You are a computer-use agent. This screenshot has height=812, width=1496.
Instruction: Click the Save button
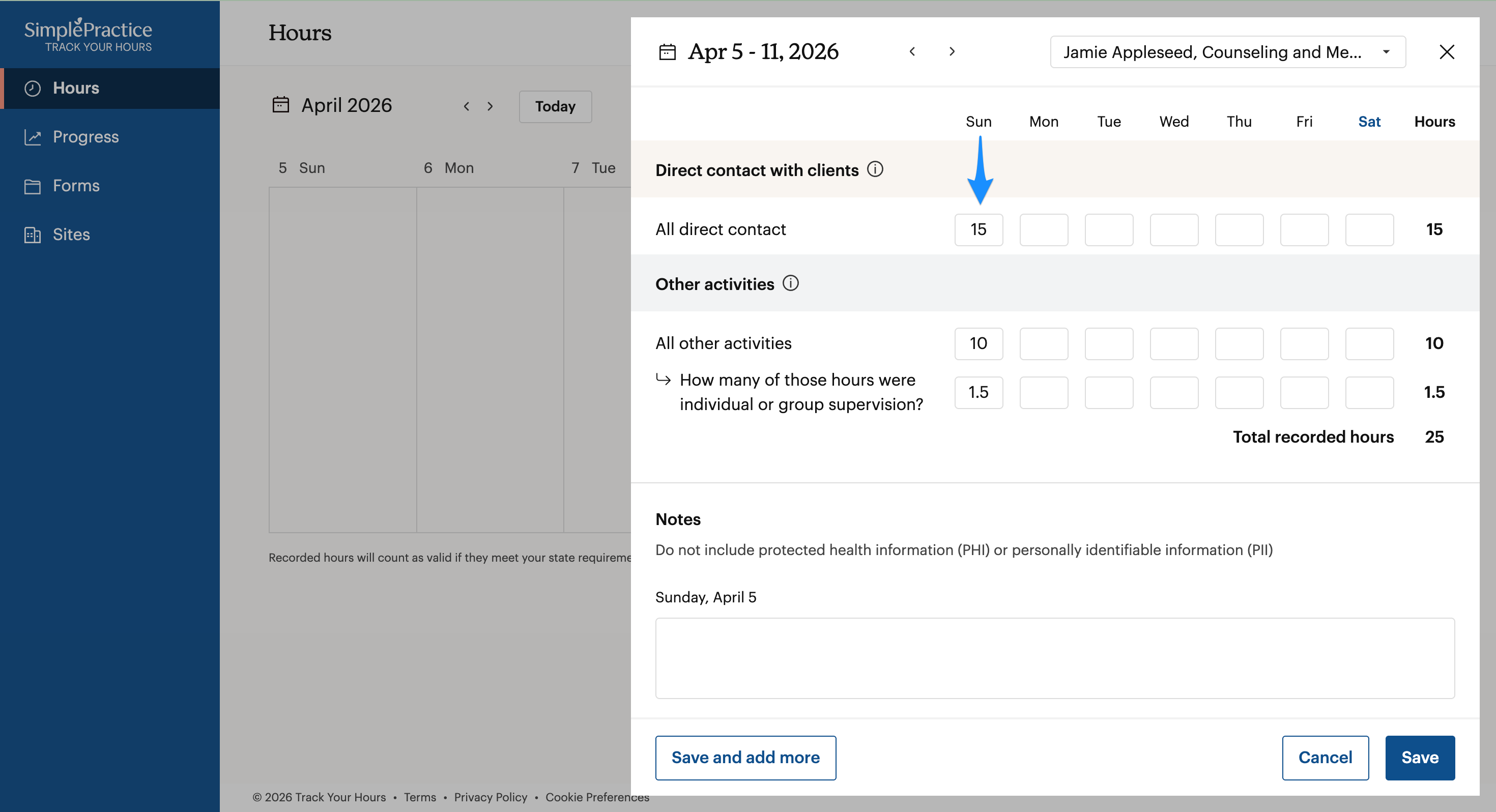(1420, 758)
